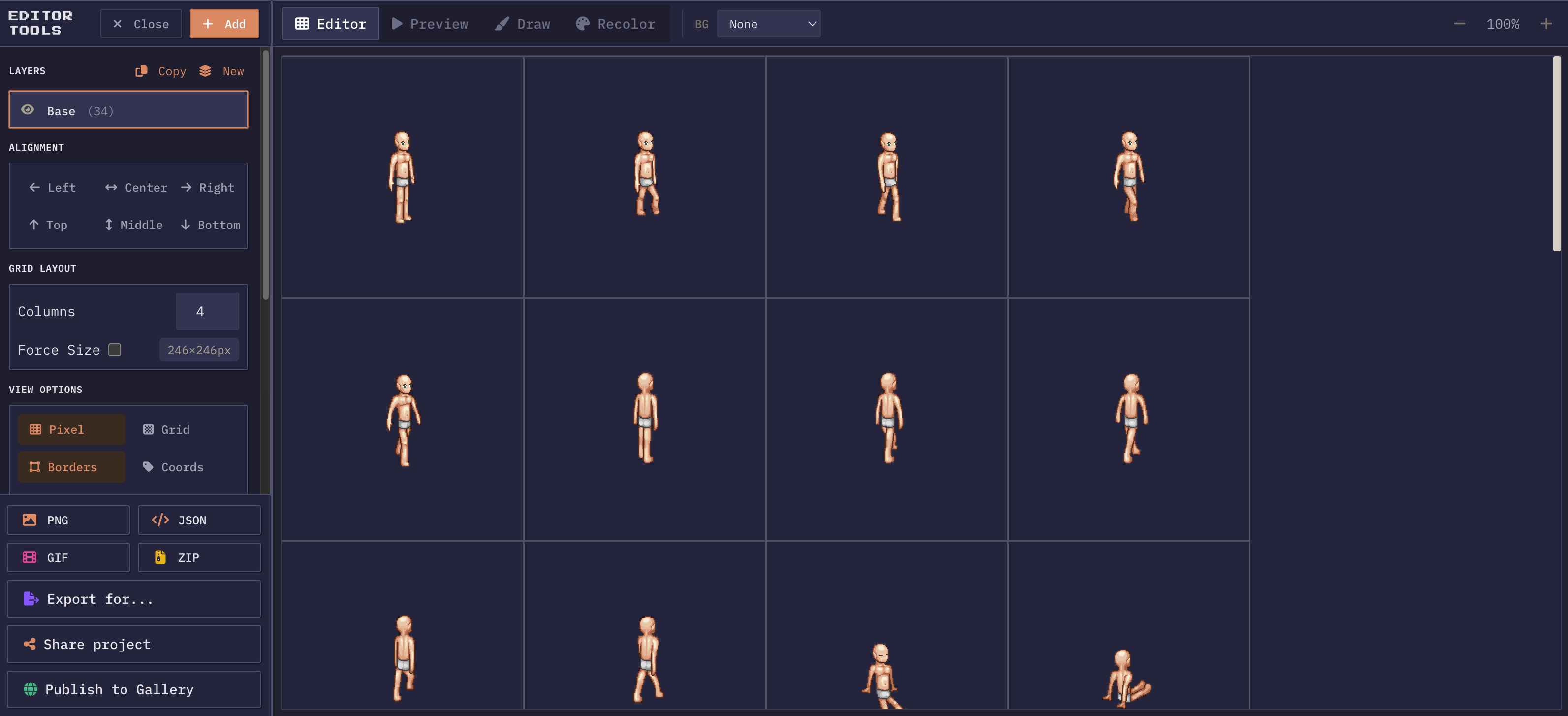Toggle Borders view option

(71, 467)
